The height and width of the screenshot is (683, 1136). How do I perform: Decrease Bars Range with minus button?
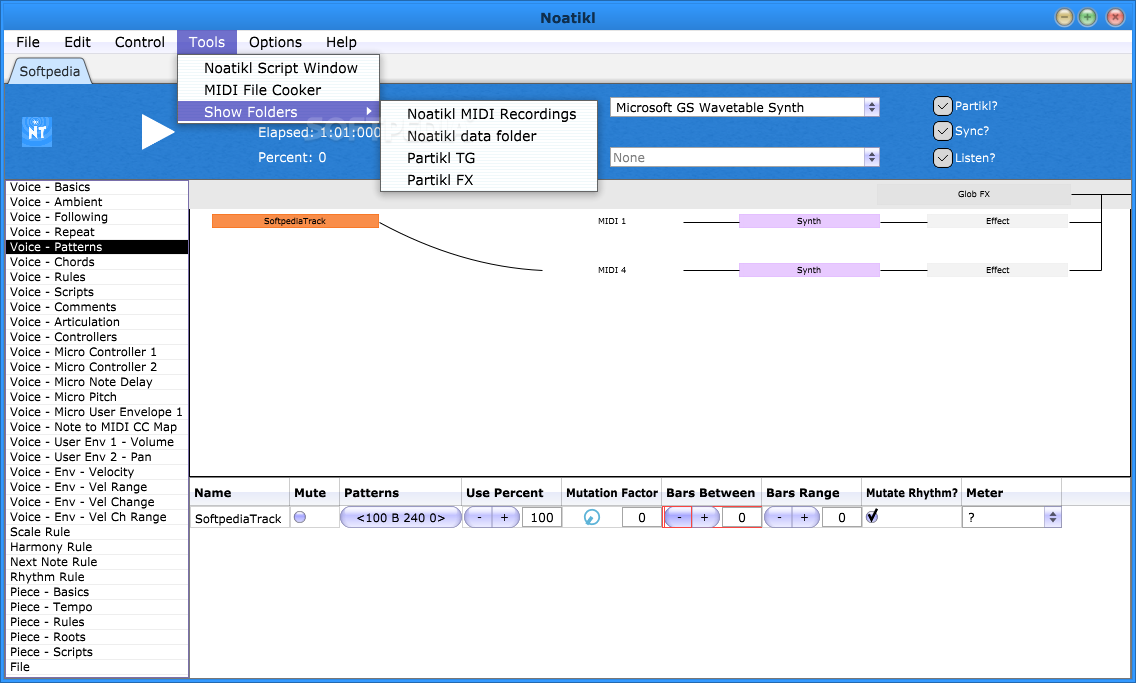(x=779, y=517)
